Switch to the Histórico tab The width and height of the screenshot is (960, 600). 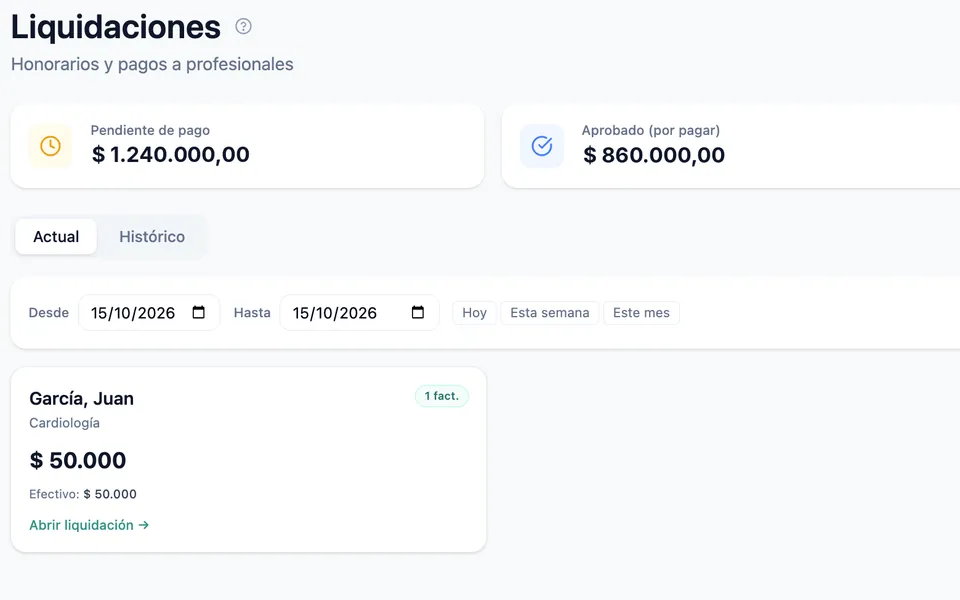[x=152, y=236]
